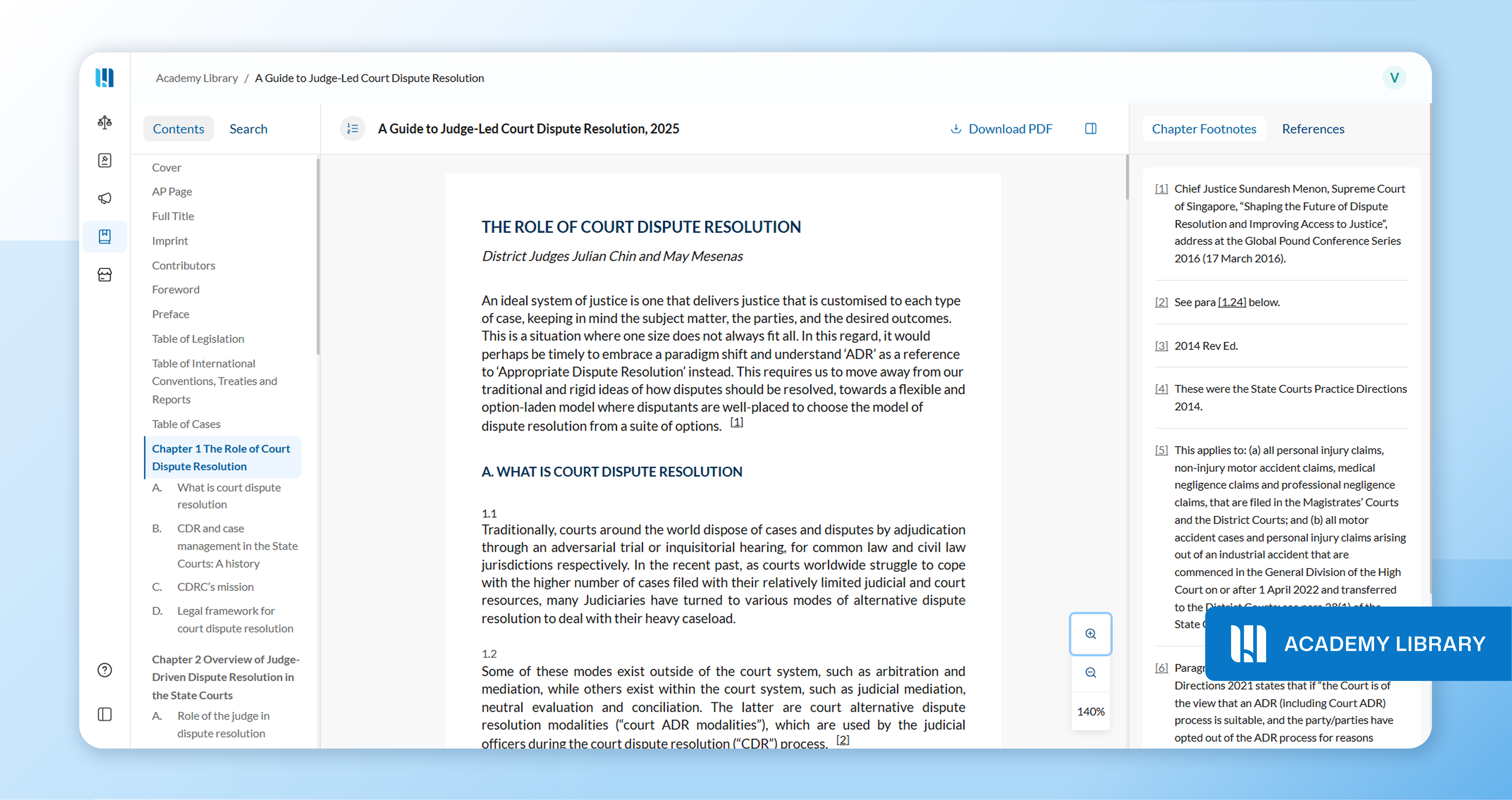Click paragraph number 1.1

click(489, 514)
